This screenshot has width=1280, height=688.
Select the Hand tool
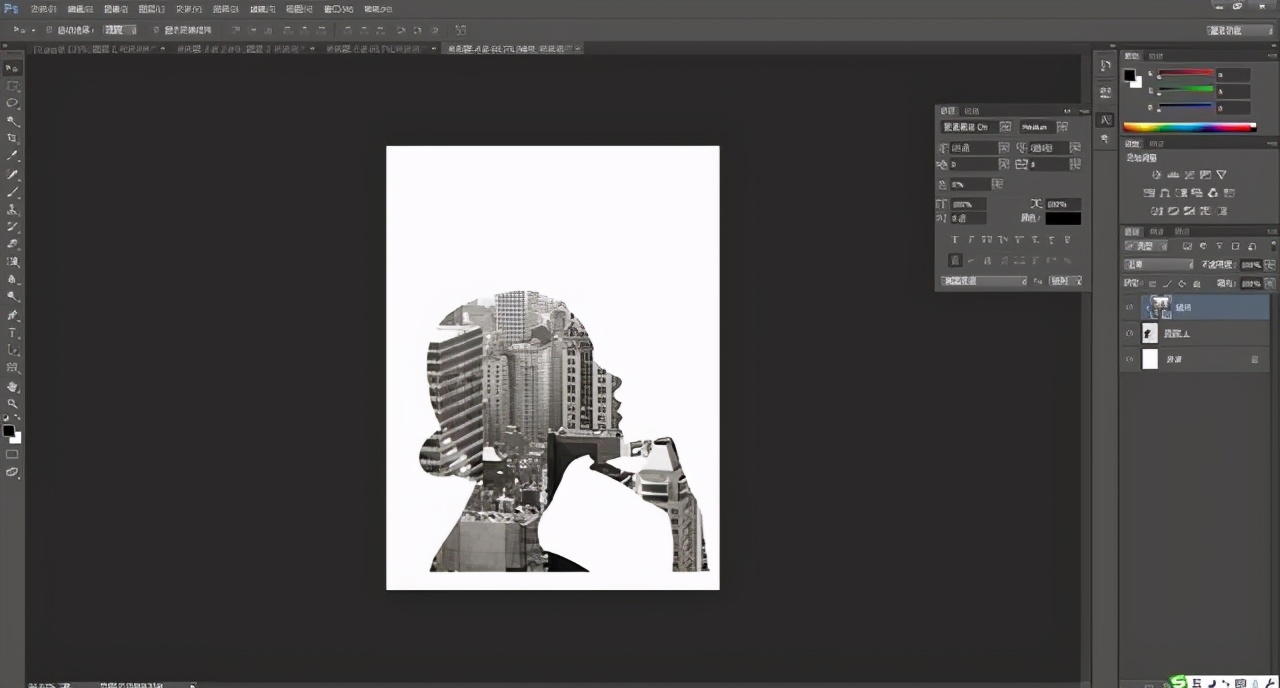click(x=12, y=386)
